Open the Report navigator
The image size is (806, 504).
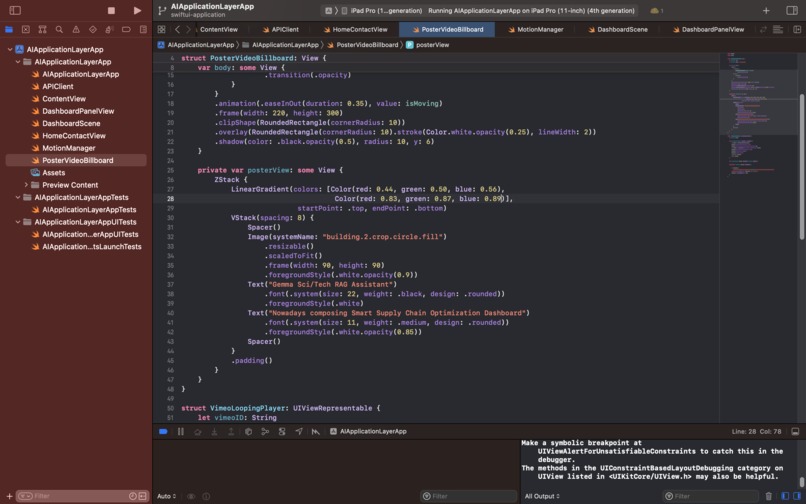tap(143, 29)
